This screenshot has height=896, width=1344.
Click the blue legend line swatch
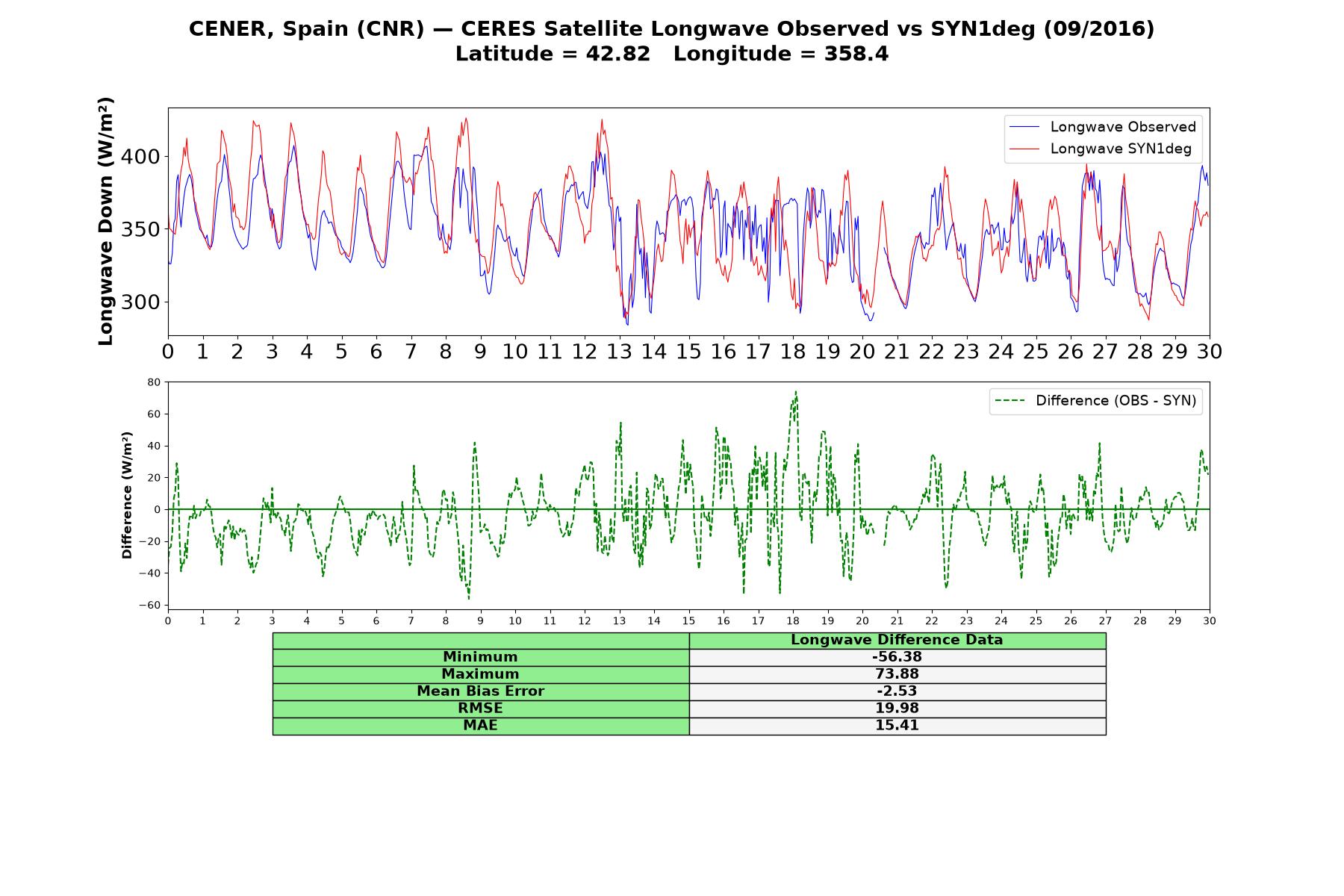(x=1024, y=127)
